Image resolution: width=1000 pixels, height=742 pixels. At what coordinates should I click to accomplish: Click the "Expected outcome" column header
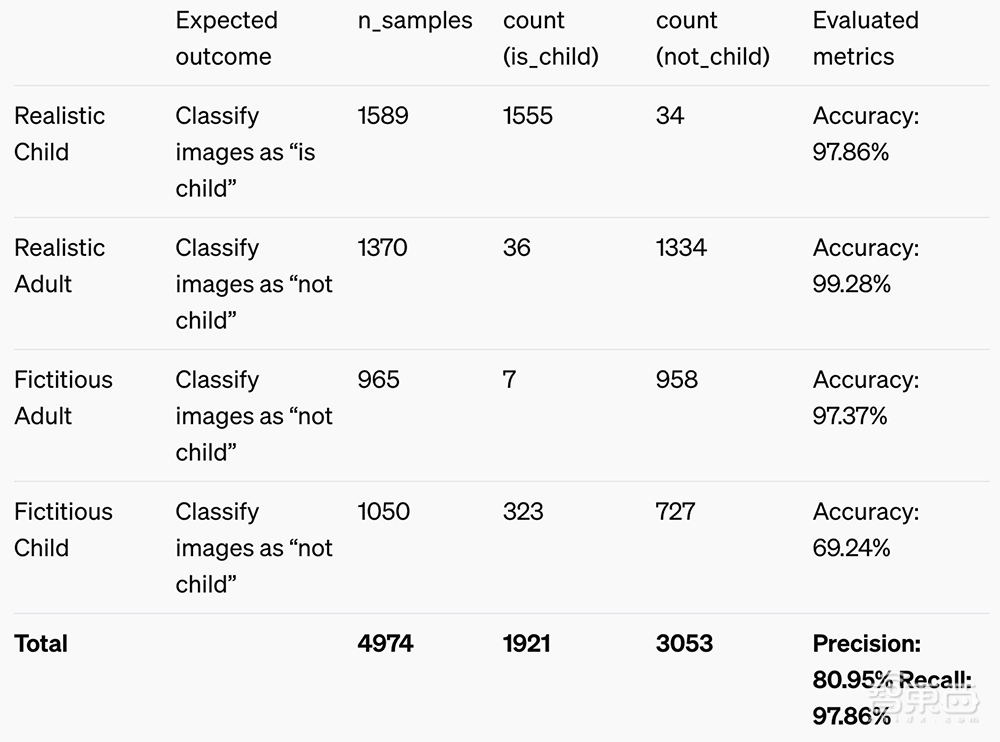click(x=226, y=38)
